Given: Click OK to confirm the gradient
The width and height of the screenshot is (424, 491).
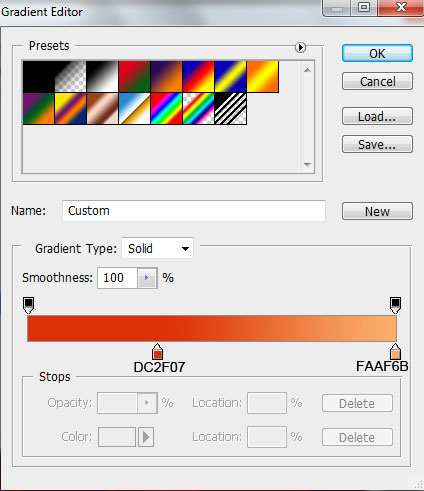Looking at the screenshot, I should (x=377, y=53).
